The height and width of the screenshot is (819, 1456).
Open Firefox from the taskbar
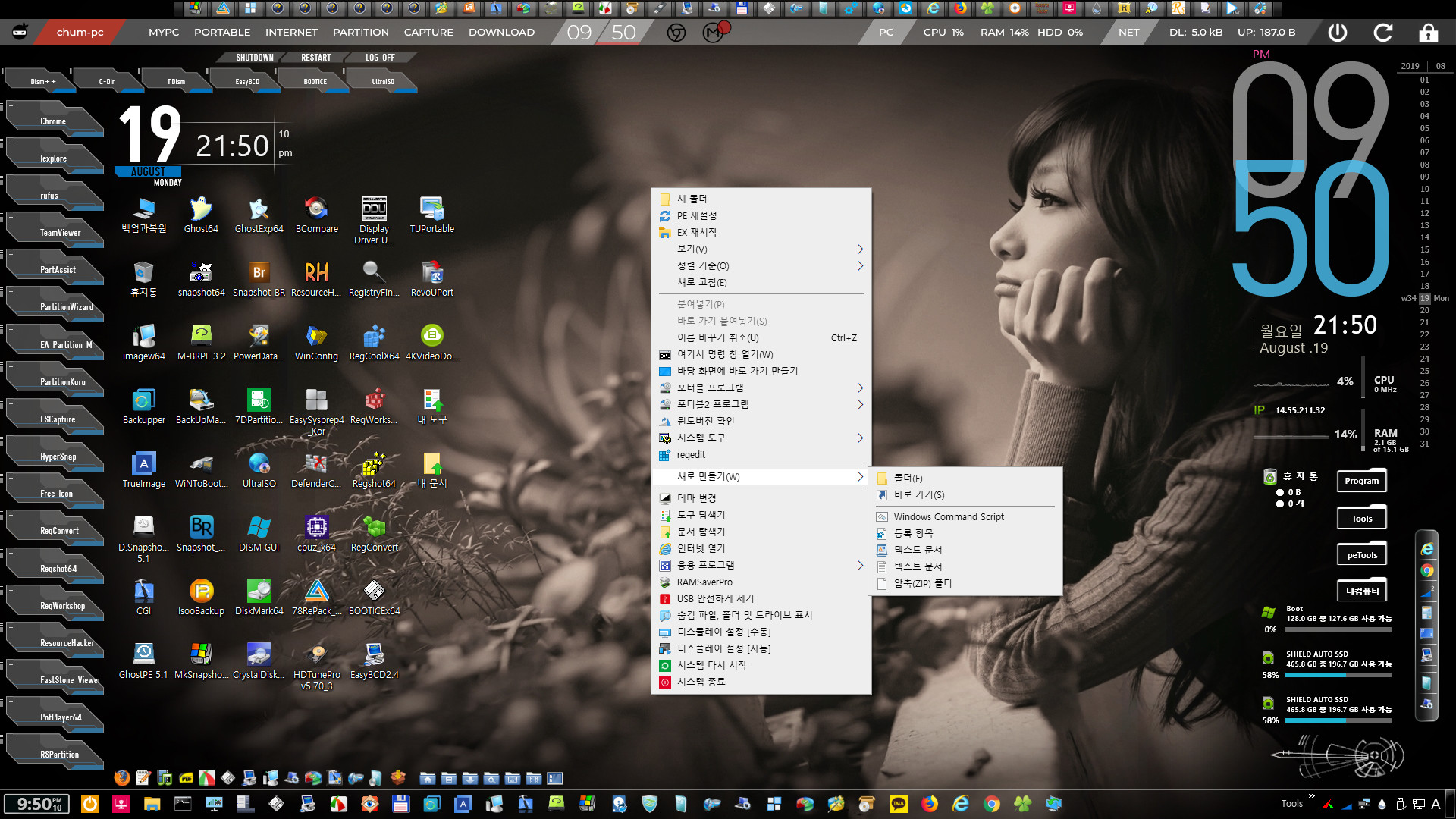point(929,804)
